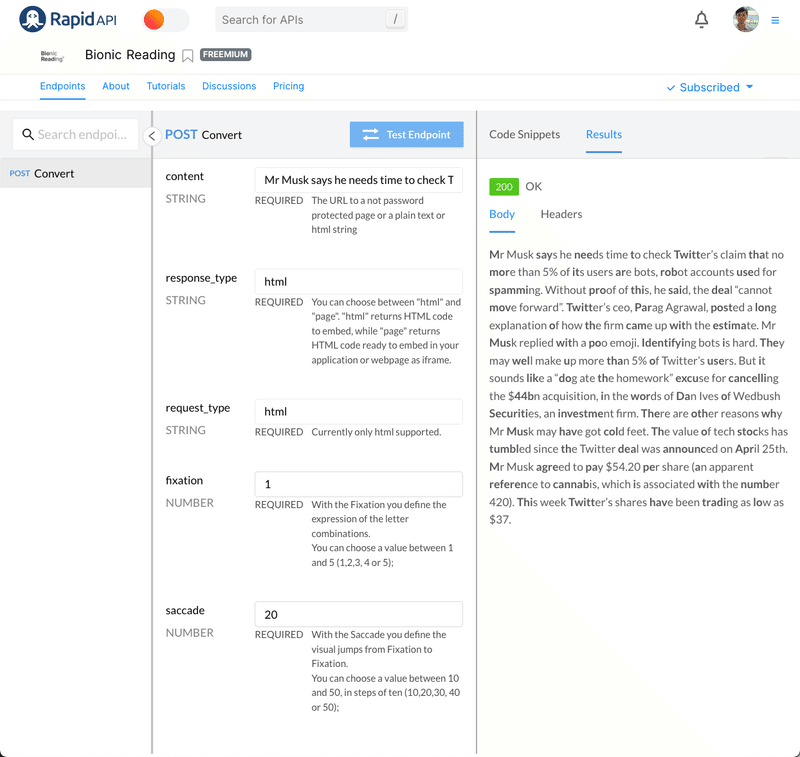
Task: Click the slash shortcut key hint
Action: (x=395, y=19)
